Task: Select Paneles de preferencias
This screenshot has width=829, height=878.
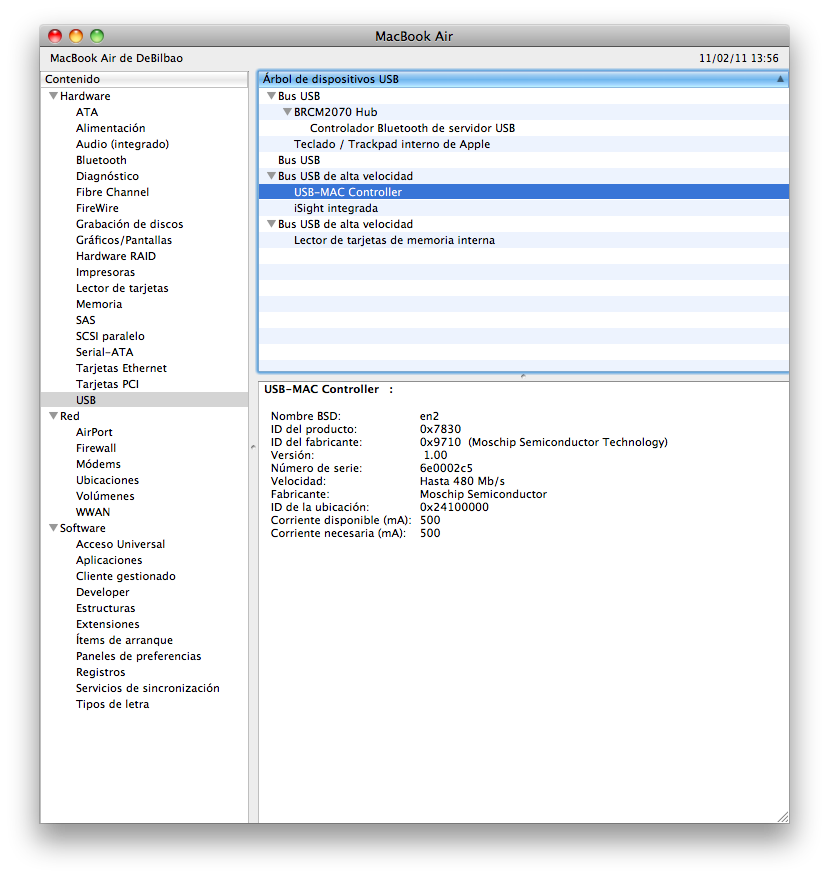Action: click(x=139, y=656)
